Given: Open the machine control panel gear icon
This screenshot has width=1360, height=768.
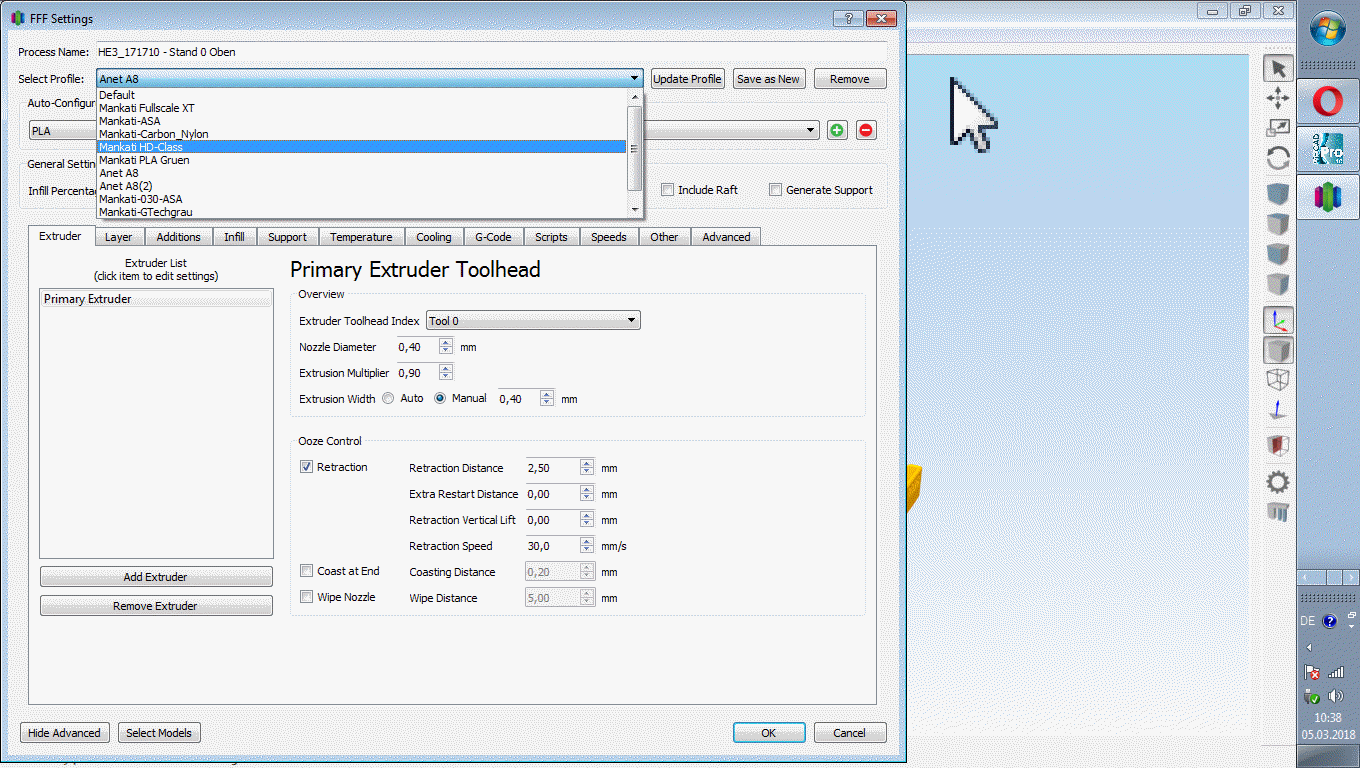Looking at the screenshot, I should coord(1278,483).
